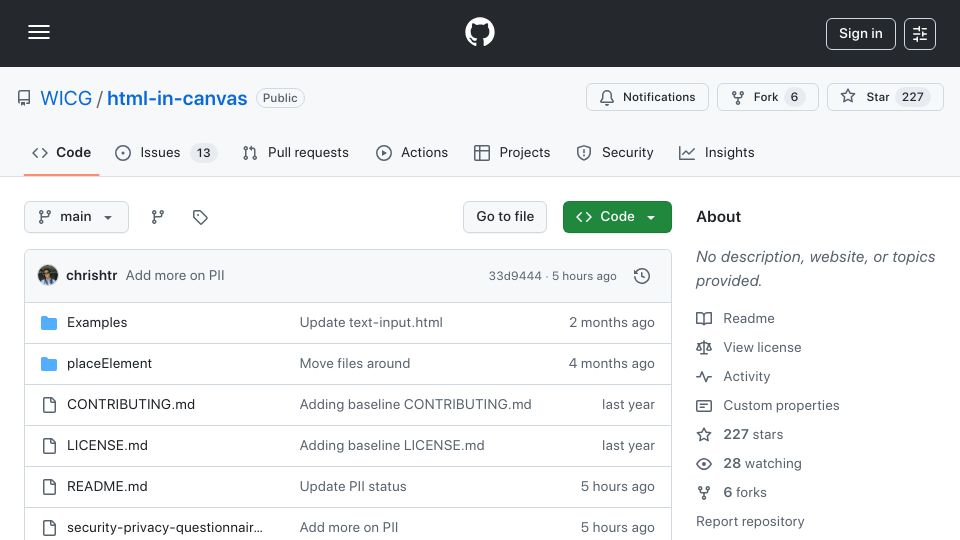Open the README.md file
The height and width of the screenshot is (540, 960).
click(x=107, y=487)
